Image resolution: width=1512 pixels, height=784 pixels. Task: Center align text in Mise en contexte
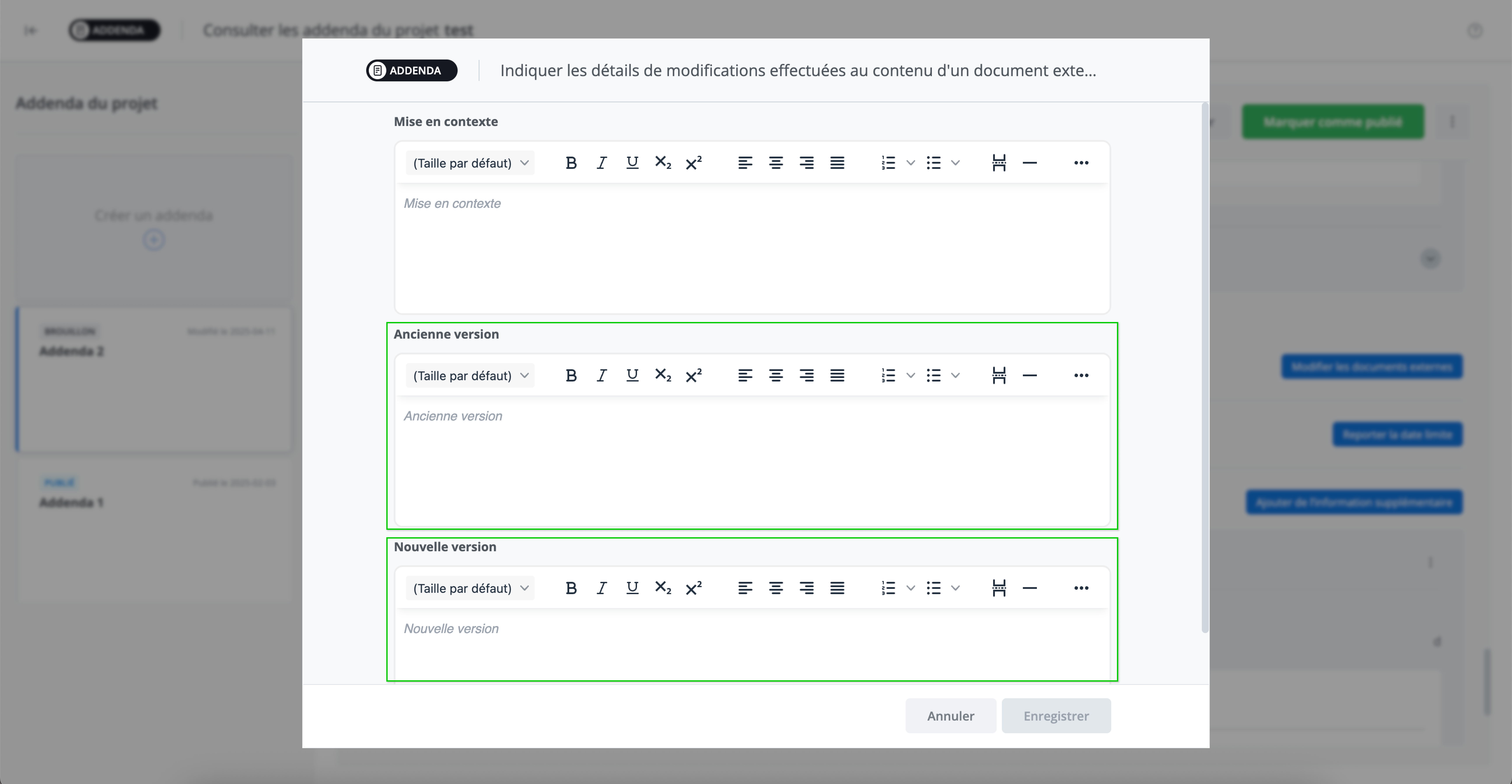775,163
